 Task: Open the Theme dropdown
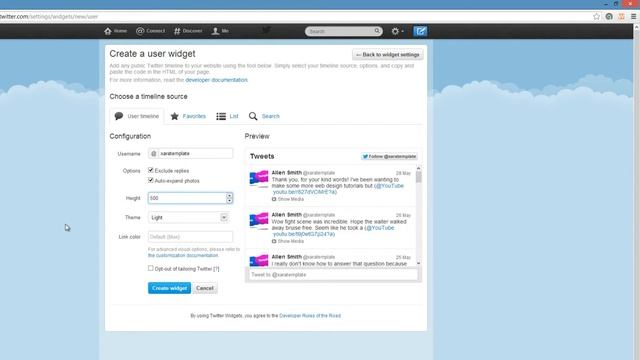(x=188, y=218)
